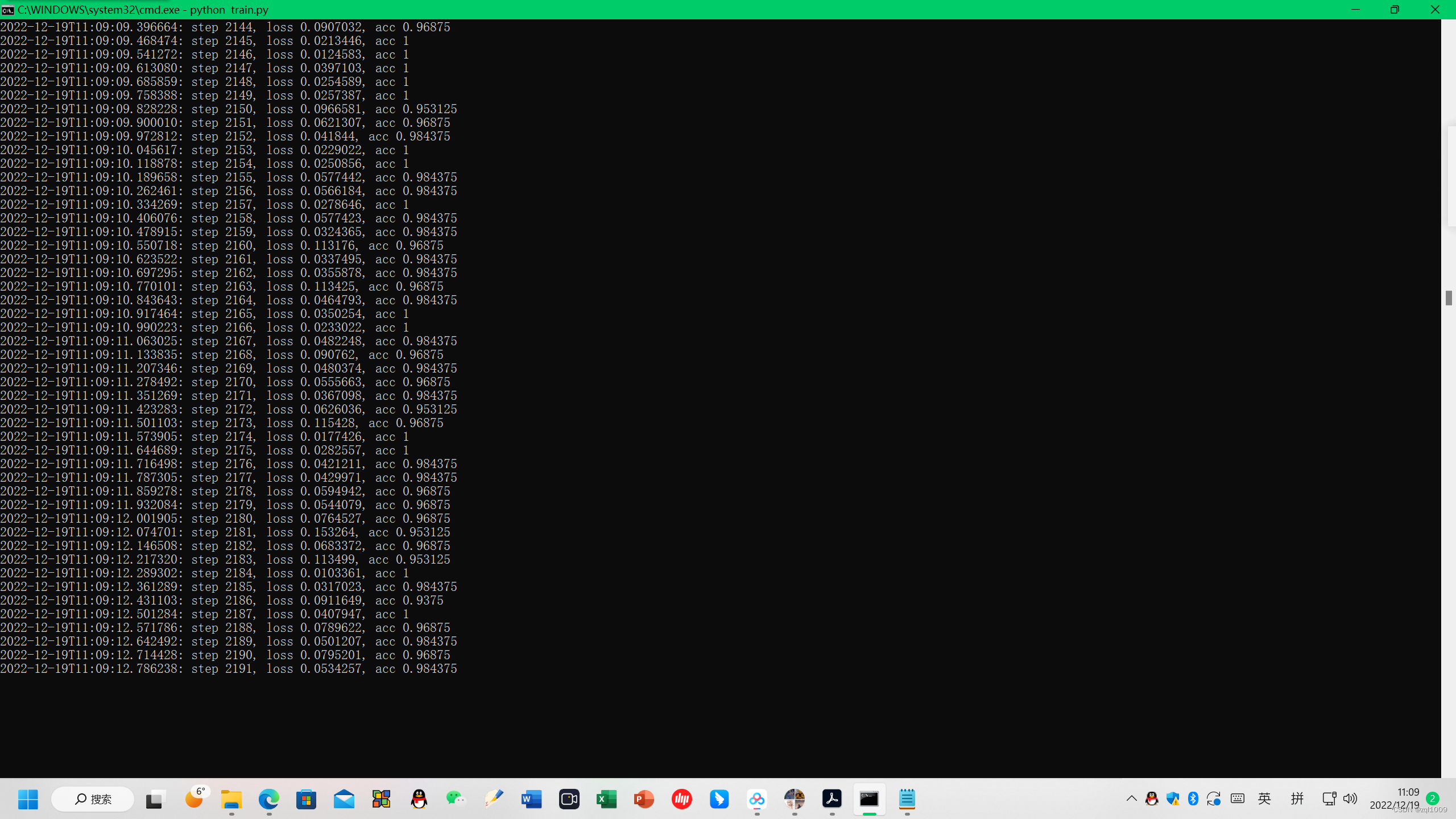Image resolution: width=1456 pixels, height=819 pixels.
Task: Open the clock and date flyout
Action: click(x=1394, y=799)
